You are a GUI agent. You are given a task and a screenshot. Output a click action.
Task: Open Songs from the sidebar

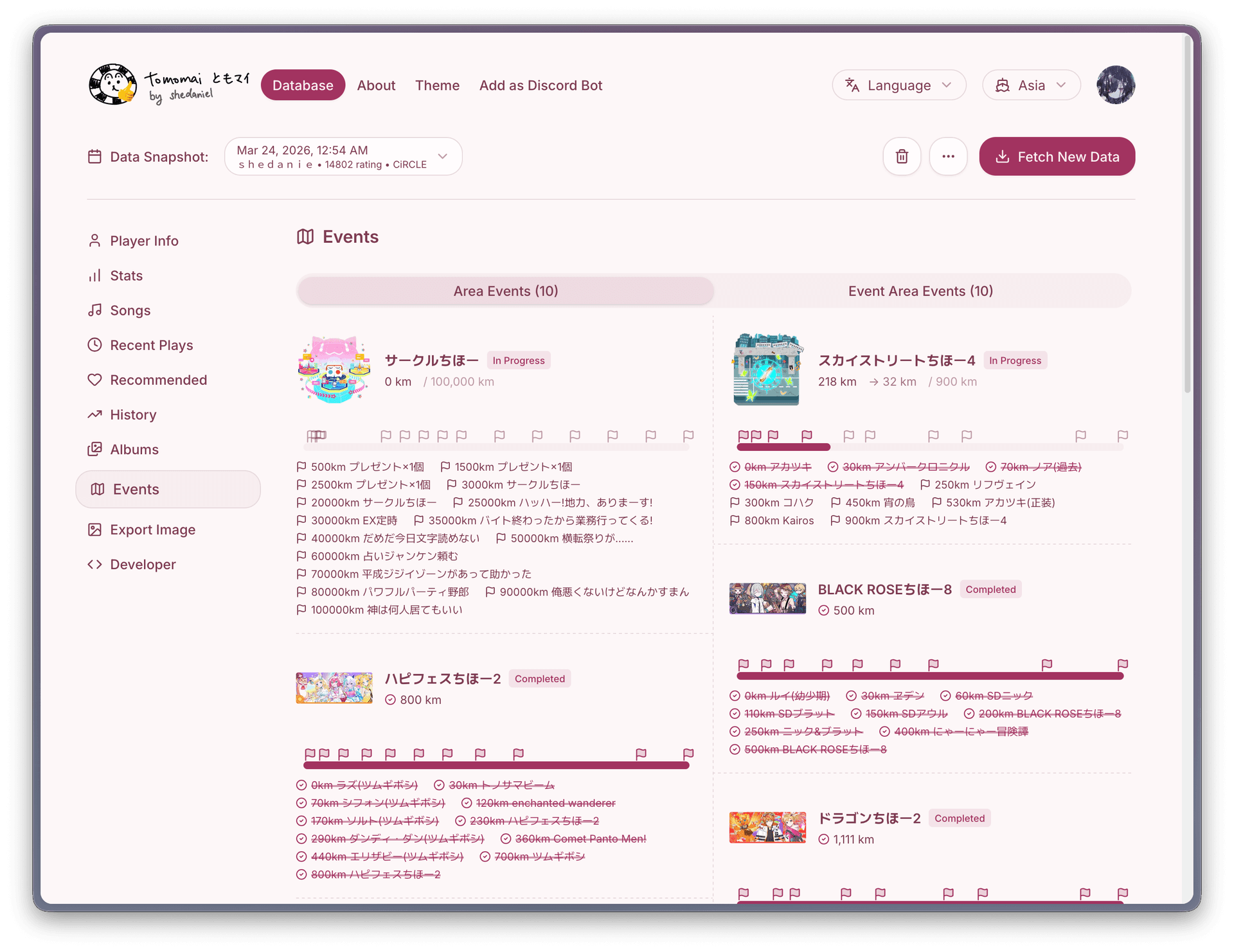130,310
